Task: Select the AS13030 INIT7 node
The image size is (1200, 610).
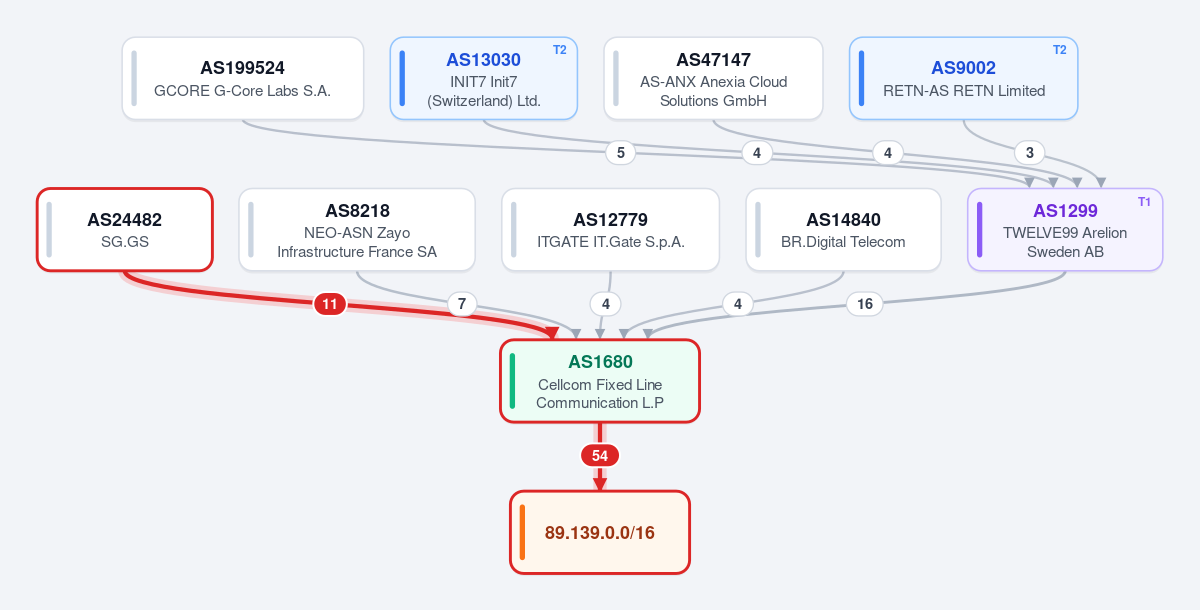Action: (484, 79)
